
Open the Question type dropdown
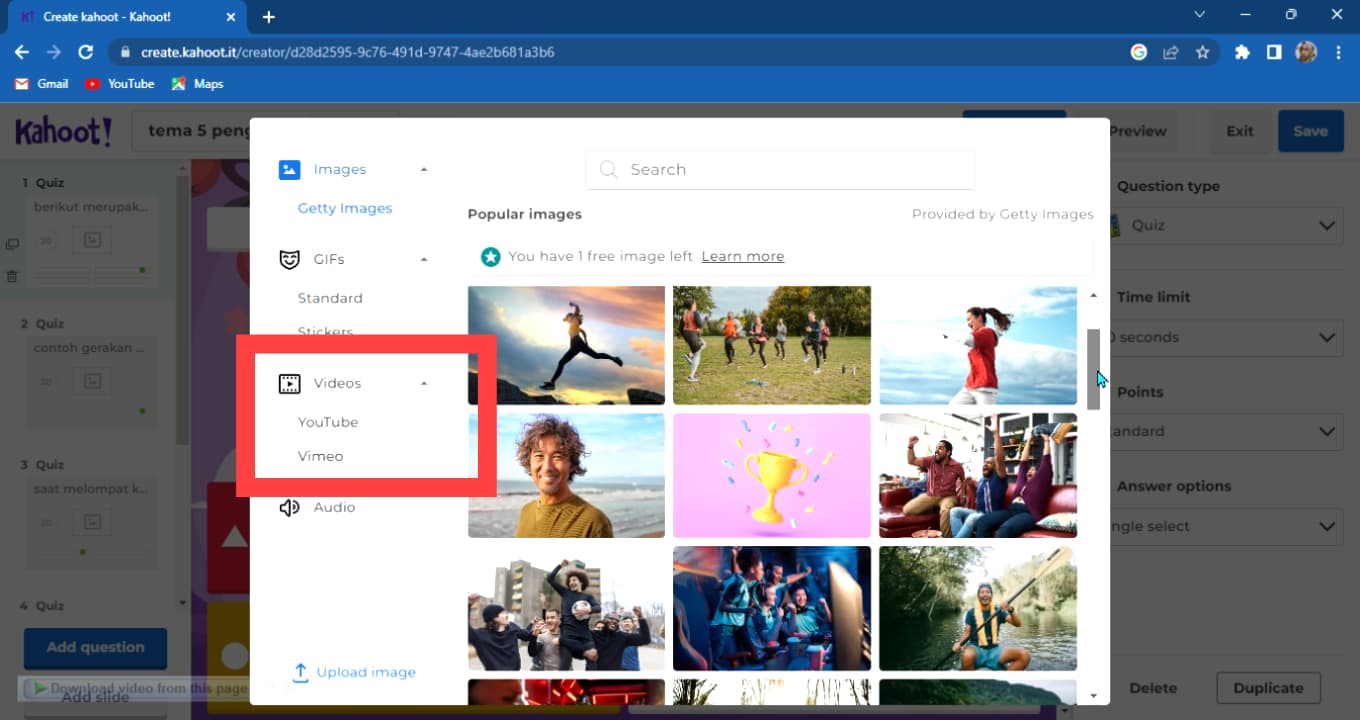1225,225
